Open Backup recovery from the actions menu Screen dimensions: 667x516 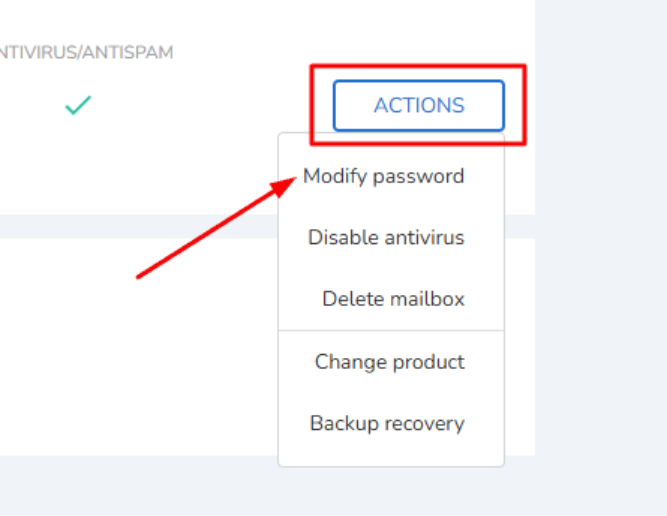tap(387, 424)
